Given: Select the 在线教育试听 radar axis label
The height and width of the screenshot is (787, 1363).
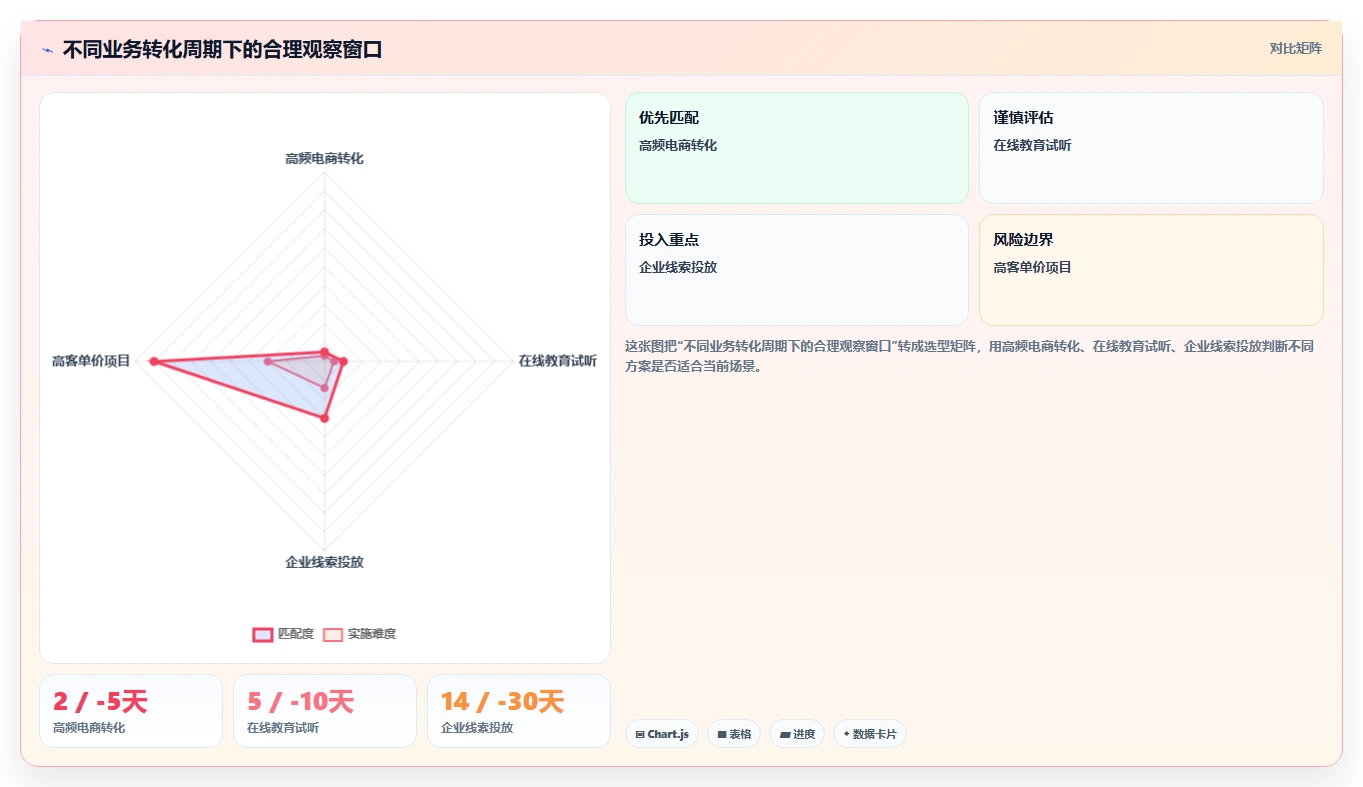Looking at the screenshot, I should 557,361.
